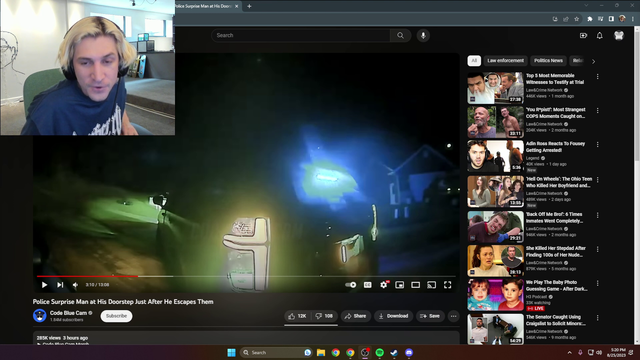This screenshot has width=640, height=360.
Task: Open File Explorer from the taskbar
Action: click(x=321, y=353)
